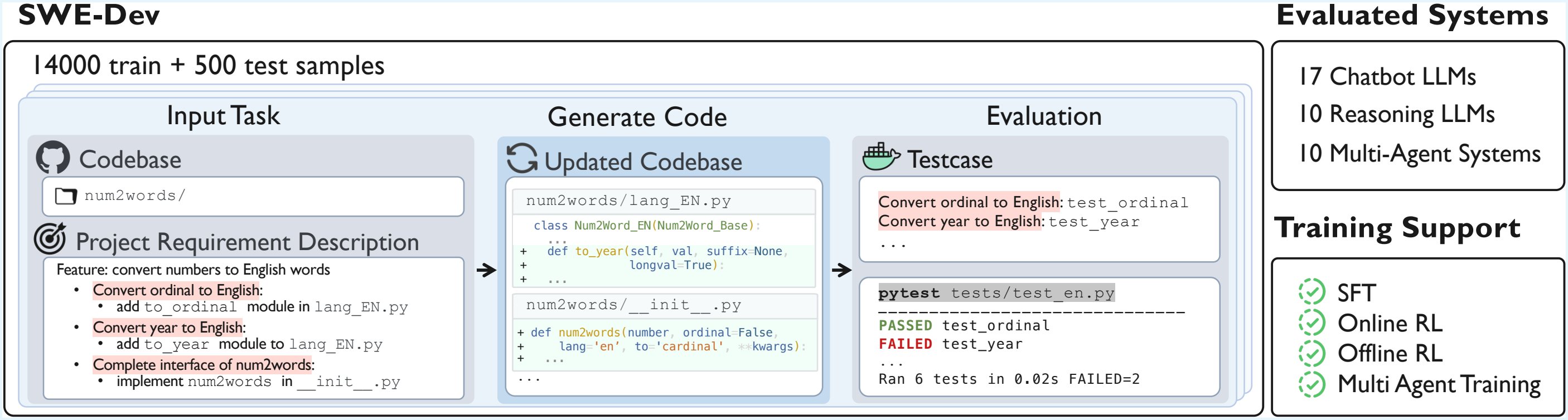This screenshot has height=420, width=1568.
Task: Select the num2words/ folder field
Action: pos(253,196)
